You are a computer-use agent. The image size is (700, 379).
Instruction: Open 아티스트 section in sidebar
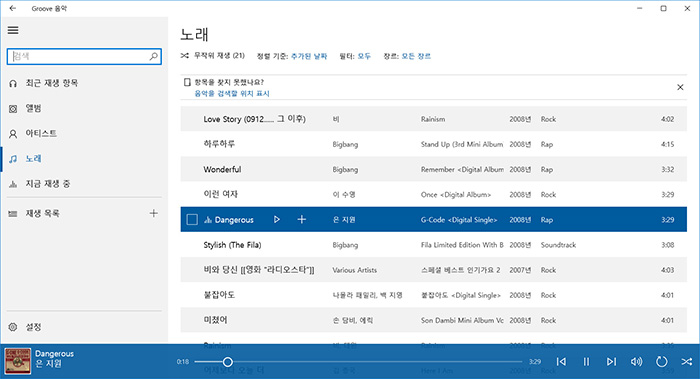click(x=41, y=133)
